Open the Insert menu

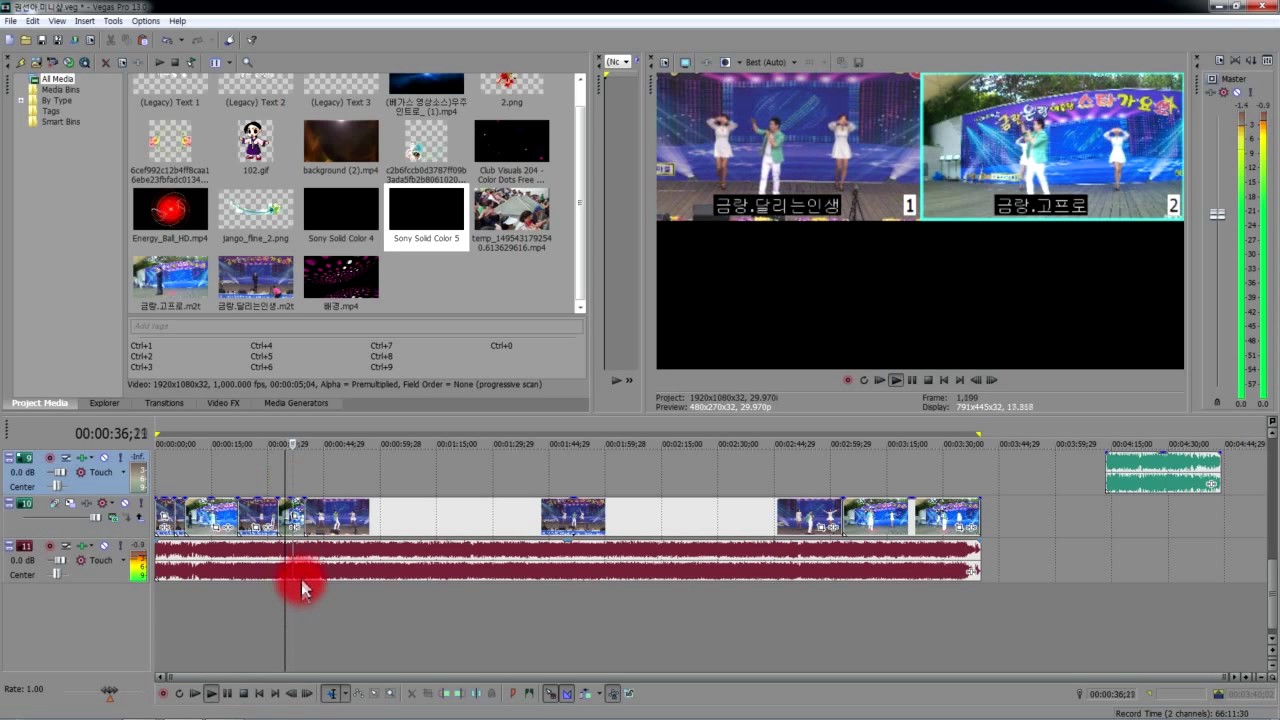[x=85, y=21]
